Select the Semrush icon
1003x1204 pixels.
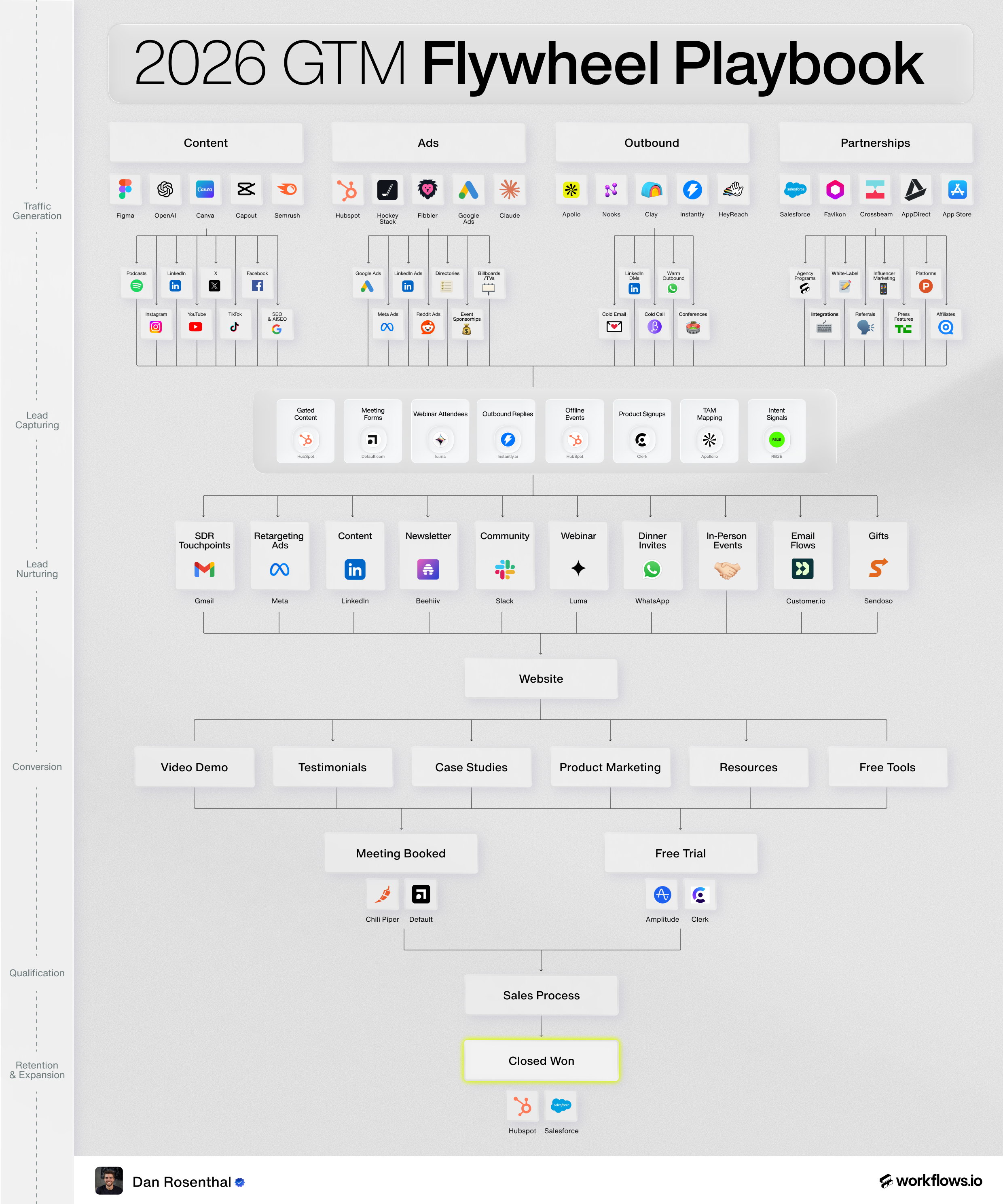coord(287,189)
